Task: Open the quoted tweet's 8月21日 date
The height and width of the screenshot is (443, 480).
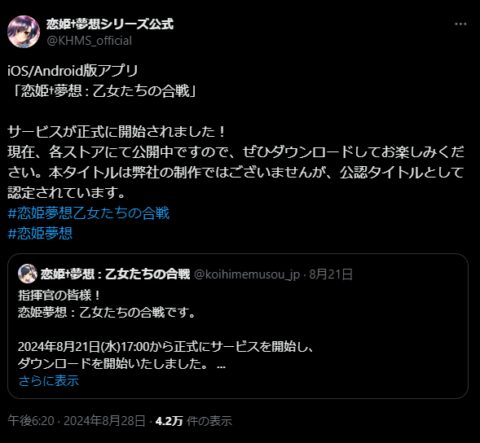Action: pos(331,274)
